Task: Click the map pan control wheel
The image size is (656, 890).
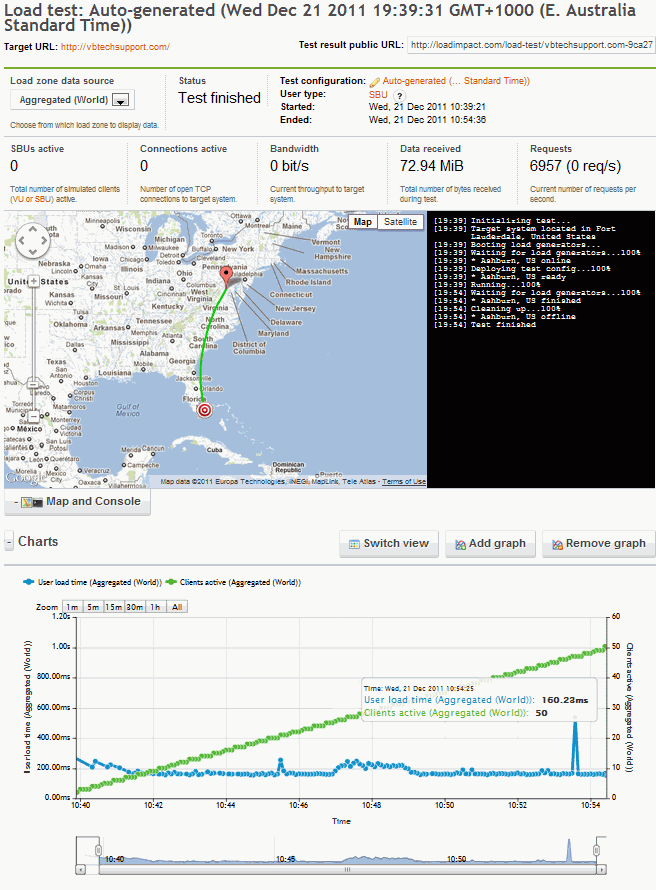Action: click(33, 242)
